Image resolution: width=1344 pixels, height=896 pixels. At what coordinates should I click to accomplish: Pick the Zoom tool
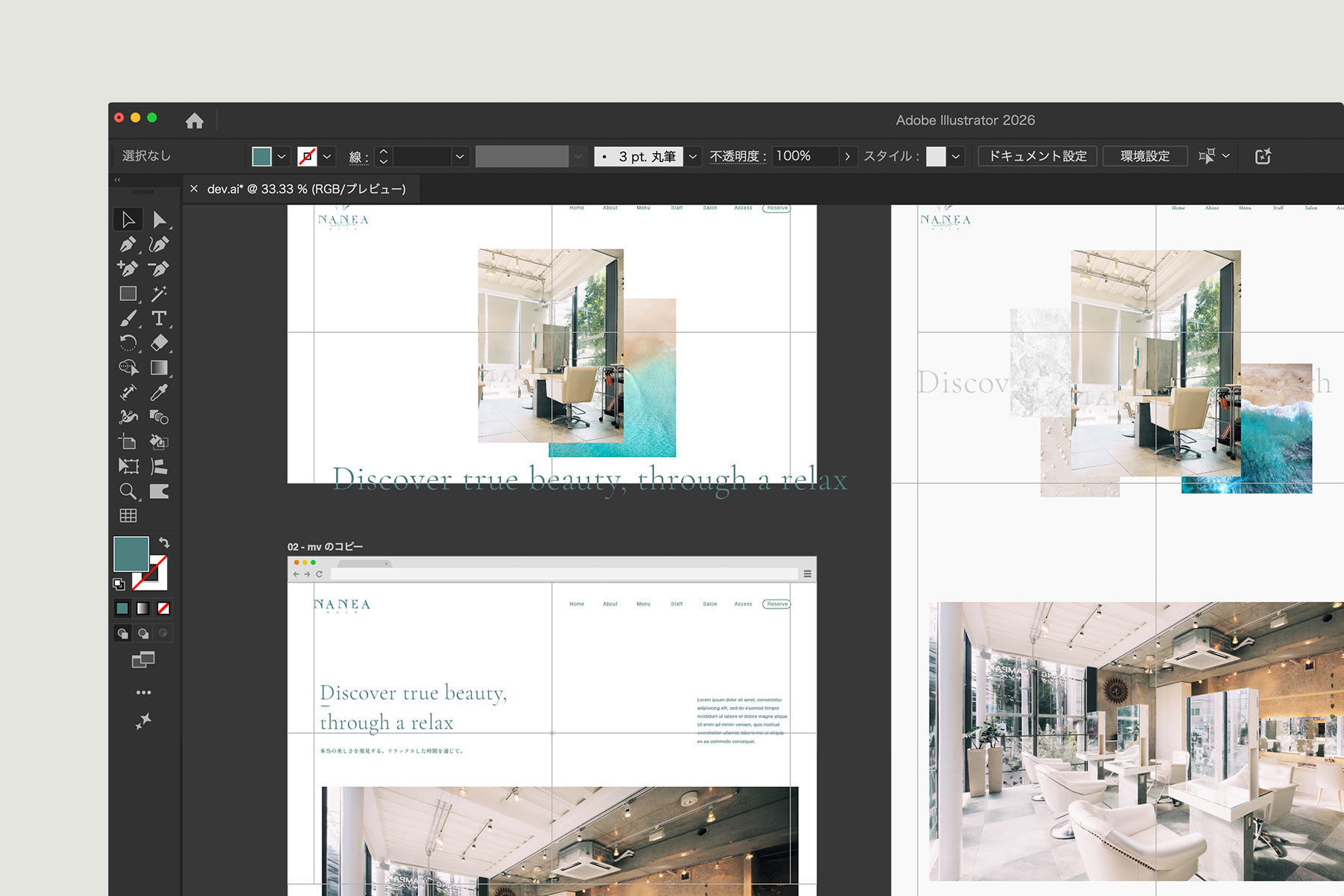coord(128,491)
